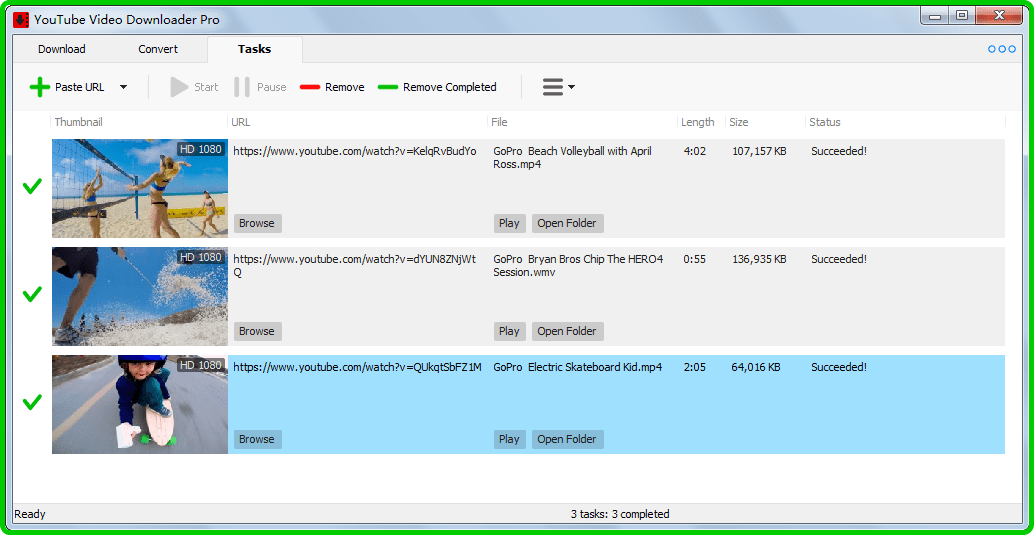Screen dimensions: 1034x535
Task: Click the 64,016 KB size value
Action: coord(756,367)
